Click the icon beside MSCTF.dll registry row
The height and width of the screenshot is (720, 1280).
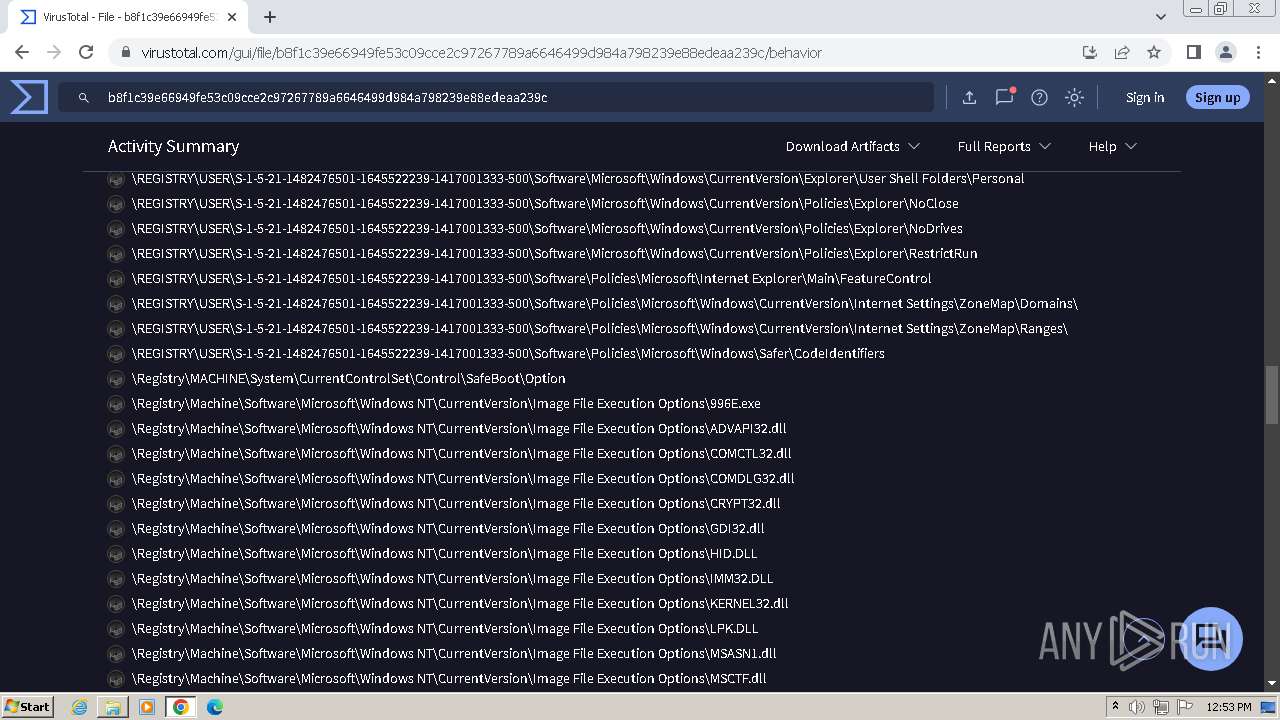[x=116, y=679]
